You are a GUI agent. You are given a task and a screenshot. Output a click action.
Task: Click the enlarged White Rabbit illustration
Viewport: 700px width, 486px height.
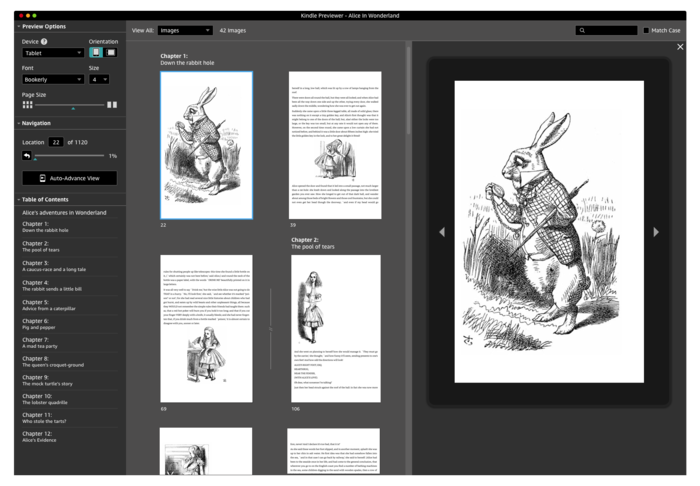[549, 232]
